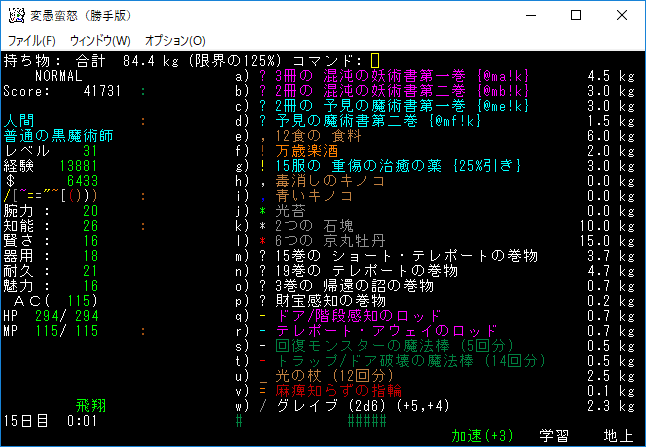Click the red equals ring symbol beside 麻痺知らずの指輪
646x447 pixels.
(x=263, y=390)
